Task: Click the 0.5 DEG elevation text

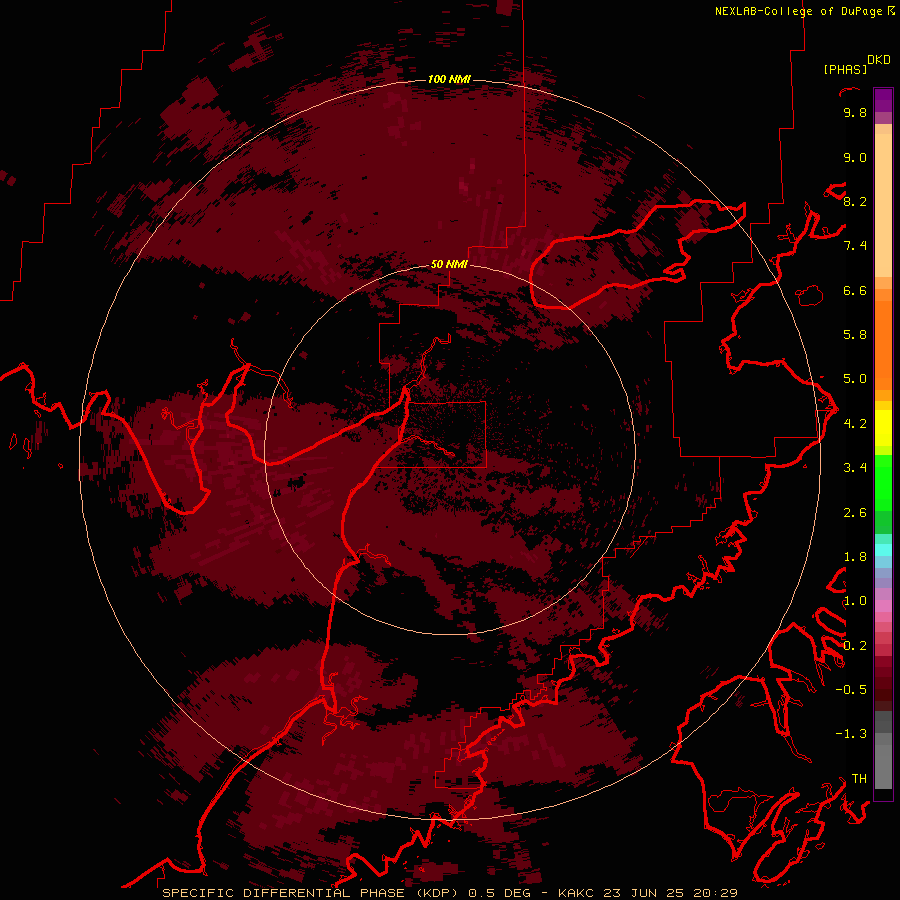Action: tap(499, 893)
